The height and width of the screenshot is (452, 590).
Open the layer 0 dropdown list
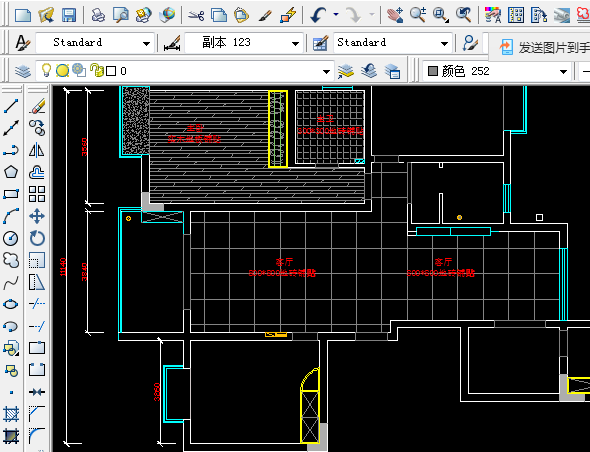tap(184, 71)
